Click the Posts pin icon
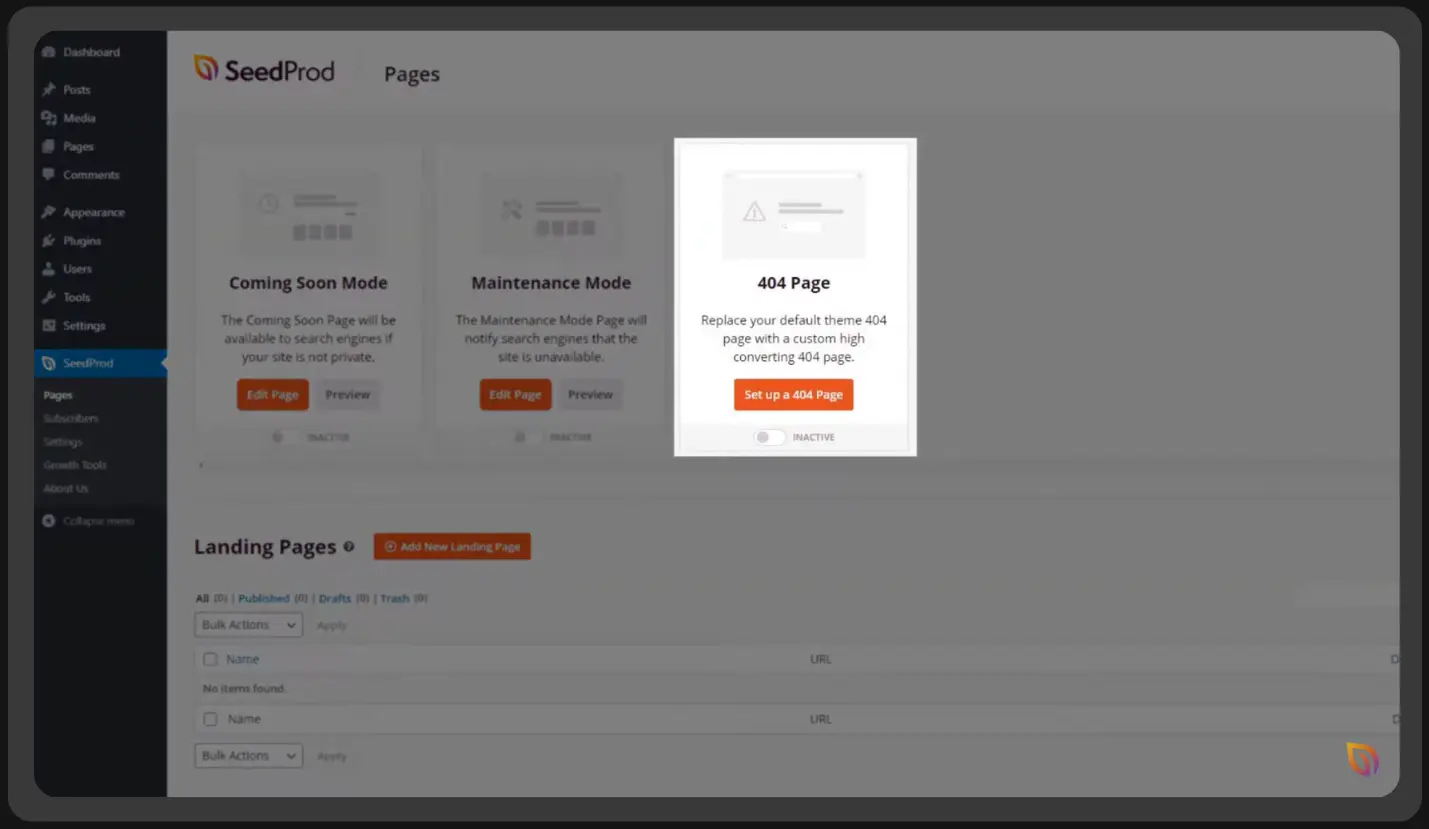 [48, 89]
